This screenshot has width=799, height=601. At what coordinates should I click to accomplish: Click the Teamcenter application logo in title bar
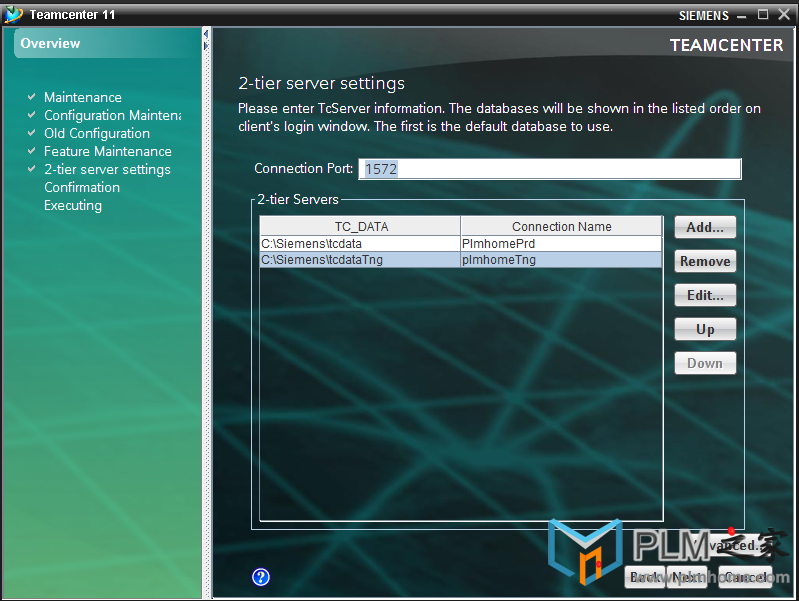(13, 14)
